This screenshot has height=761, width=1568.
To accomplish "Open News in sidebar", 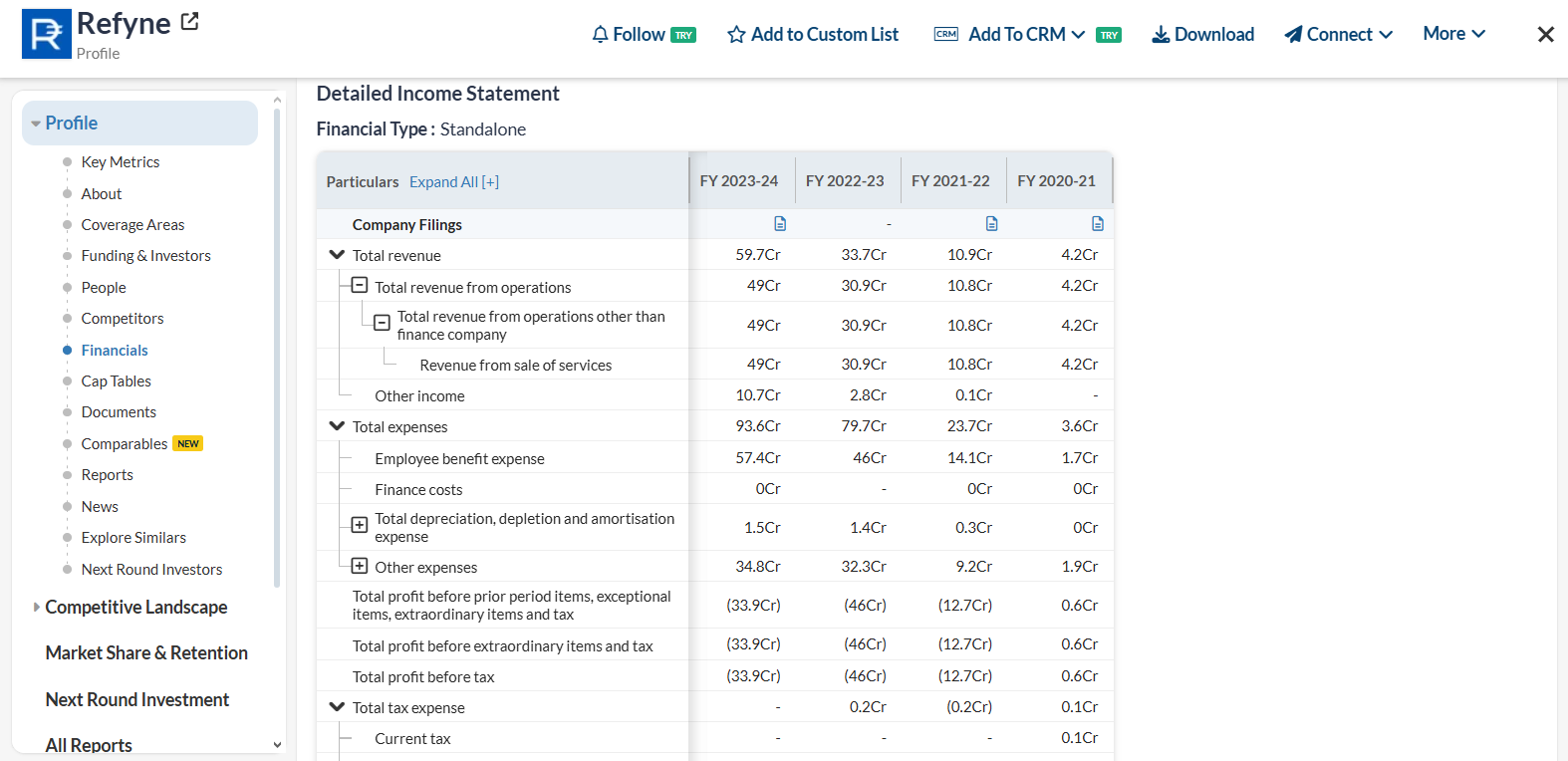I will click(100, 507).
